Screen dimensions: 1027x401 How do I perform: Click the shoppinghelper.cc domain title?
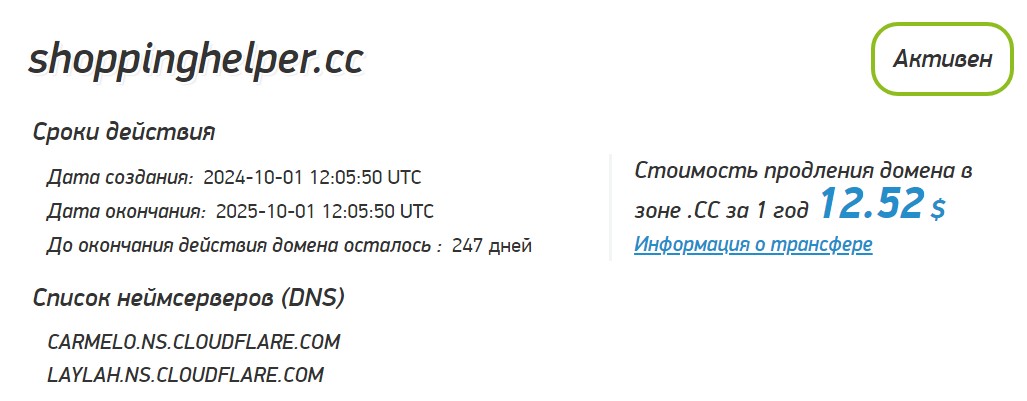[195, 60]
